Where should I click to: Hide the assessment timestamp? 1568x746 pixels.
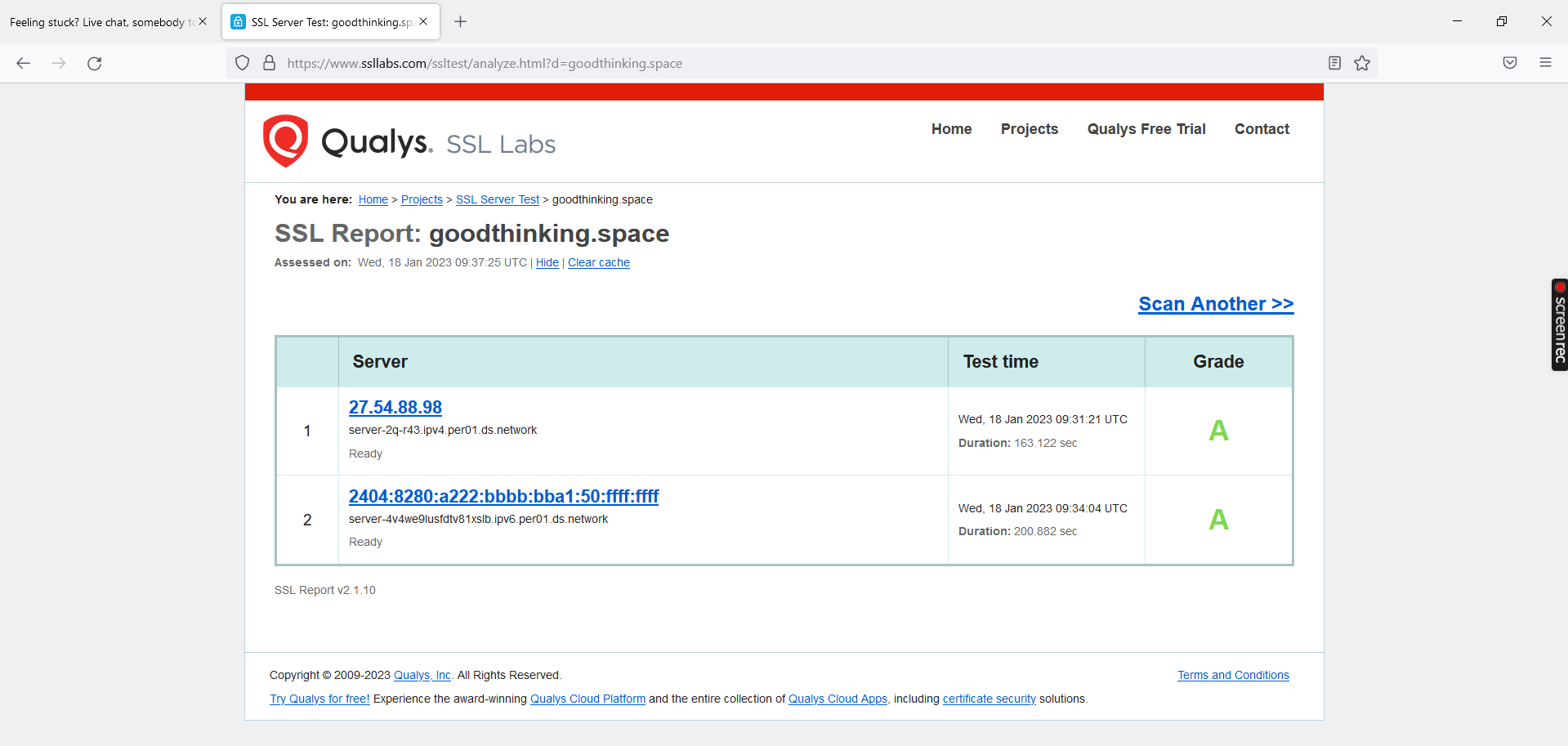[547, 262]
